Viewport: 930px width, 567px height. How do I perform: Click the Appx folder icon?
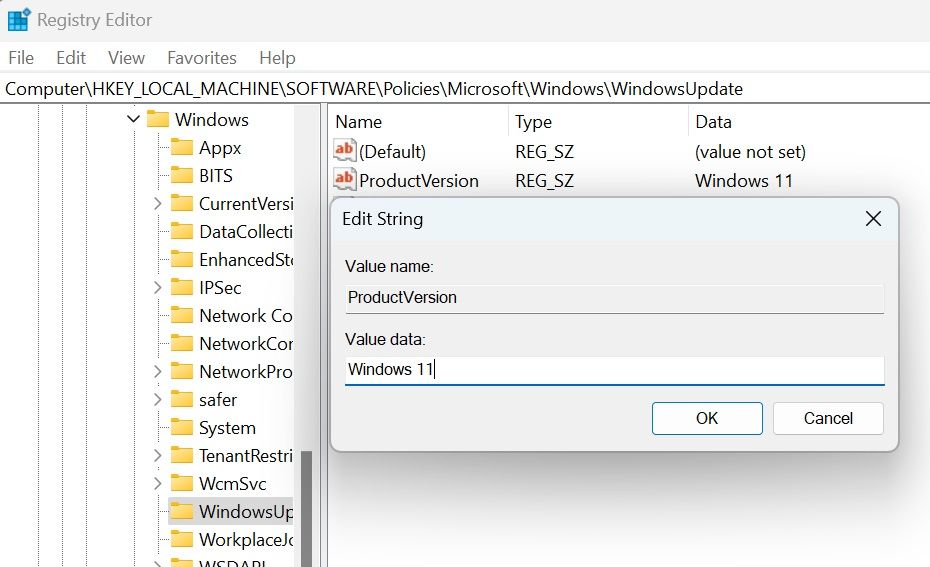(x=181, y=147)
